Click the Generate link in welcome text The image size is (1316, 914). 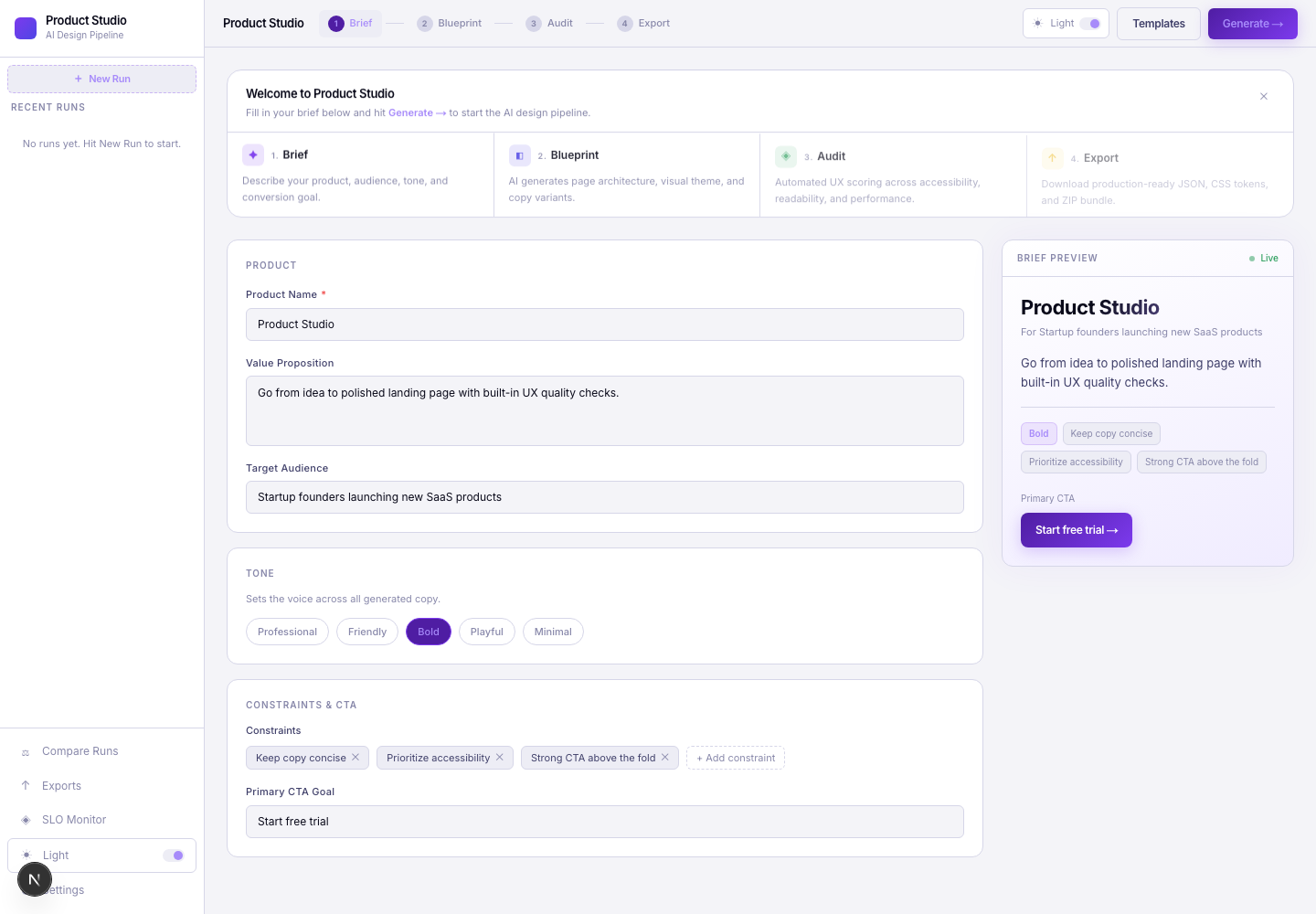coord(417,113)
